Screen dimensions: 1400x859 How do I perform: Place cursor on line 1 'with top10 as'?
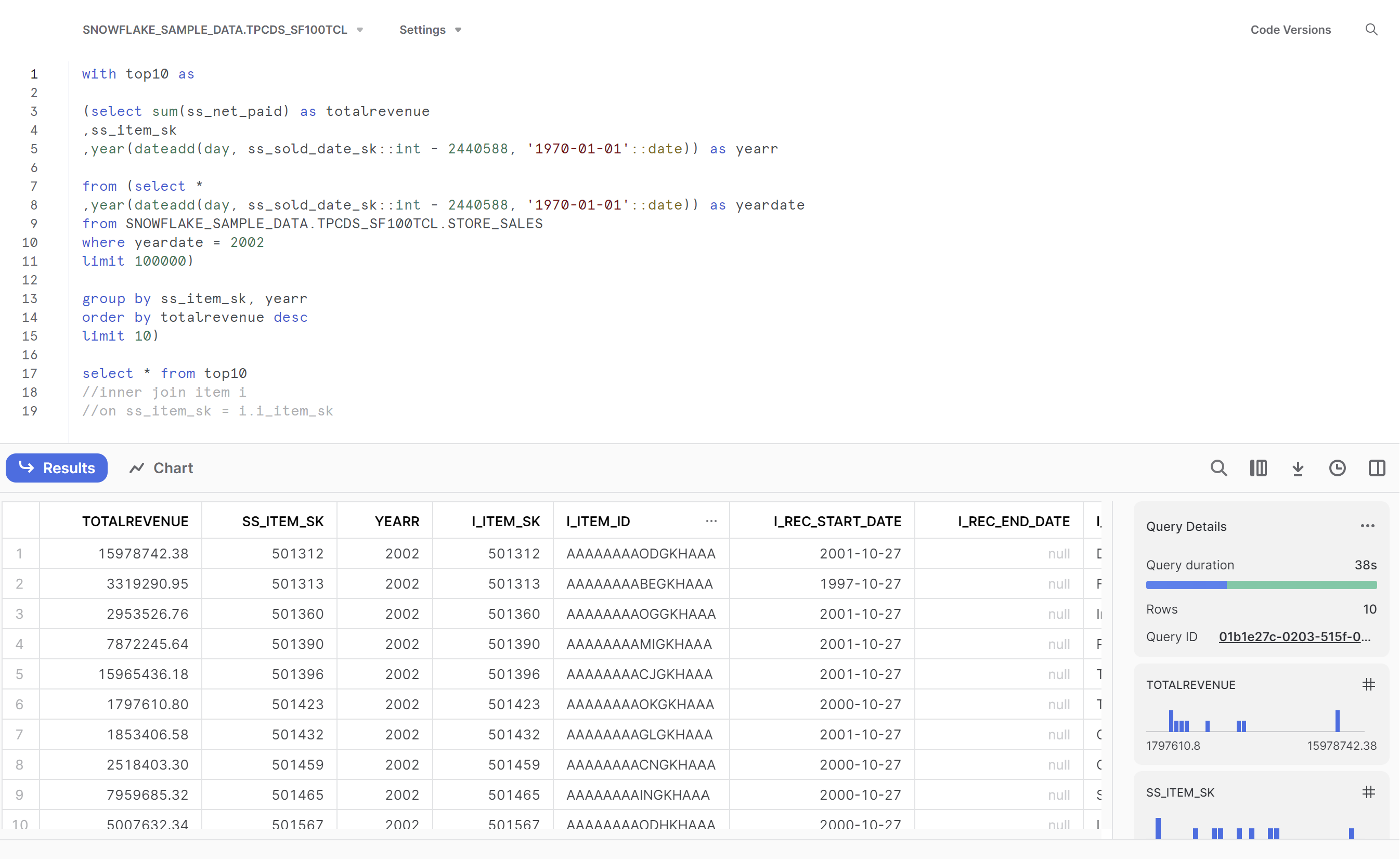(x=138, y=74)
